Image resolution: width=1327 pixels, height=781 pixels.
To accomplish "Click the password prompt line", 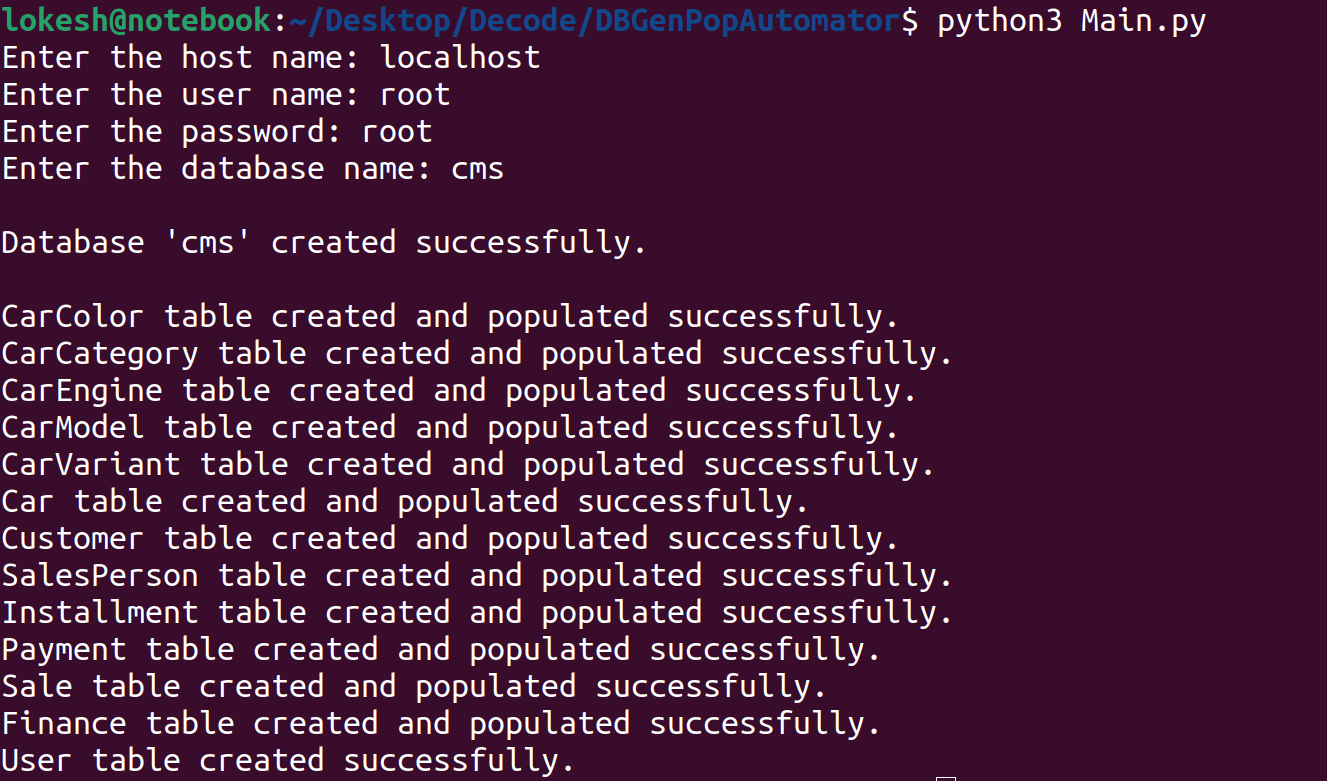I will 217,131.
